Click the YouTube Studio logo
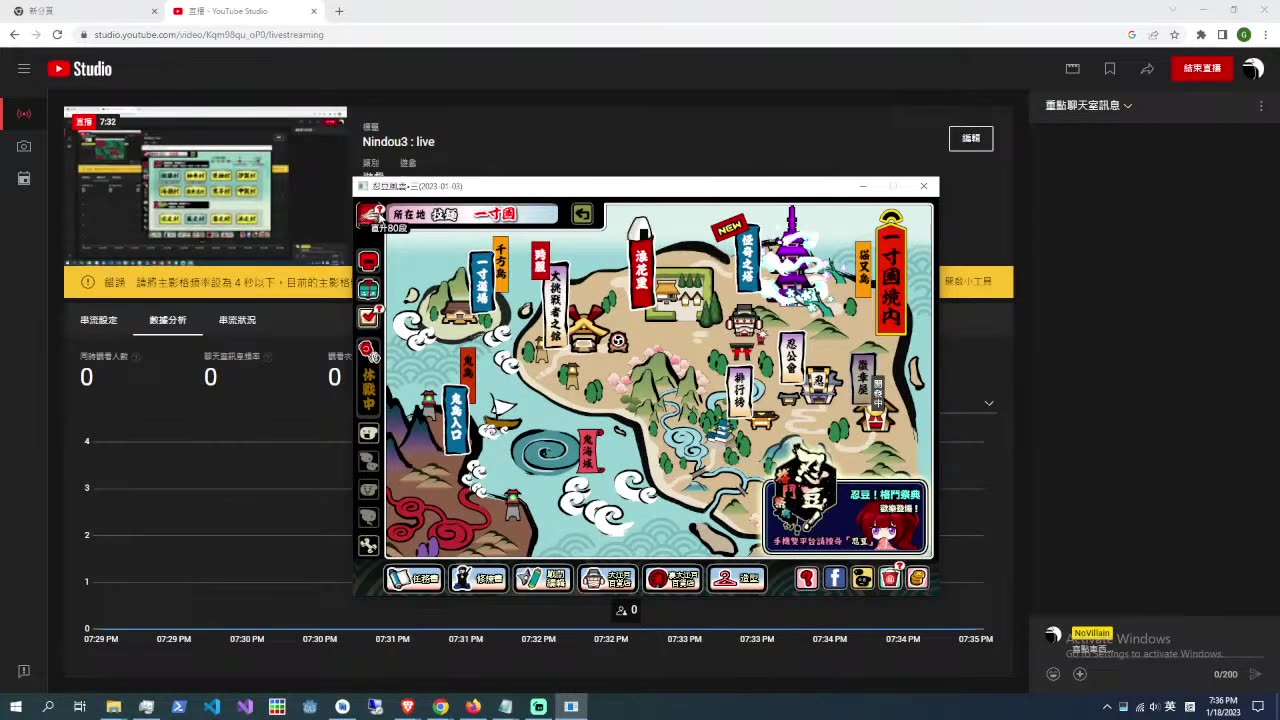 click(80, 69)
